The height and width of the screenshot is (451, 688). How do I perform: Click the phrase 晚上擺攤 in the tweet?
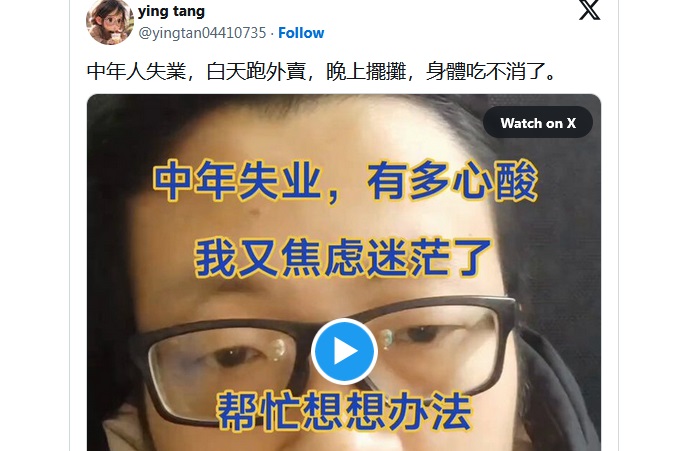[x=366, y=71]
